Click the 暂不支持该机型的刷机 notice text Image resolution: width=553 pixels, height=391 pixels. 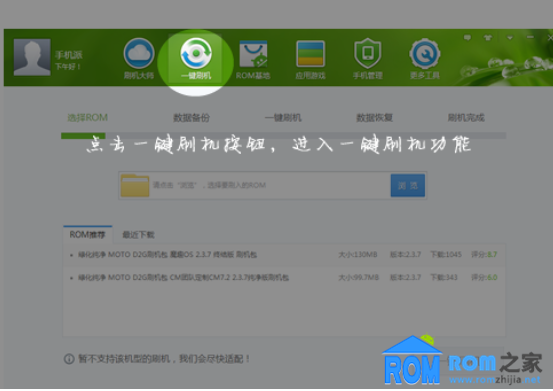click(164, 359)
